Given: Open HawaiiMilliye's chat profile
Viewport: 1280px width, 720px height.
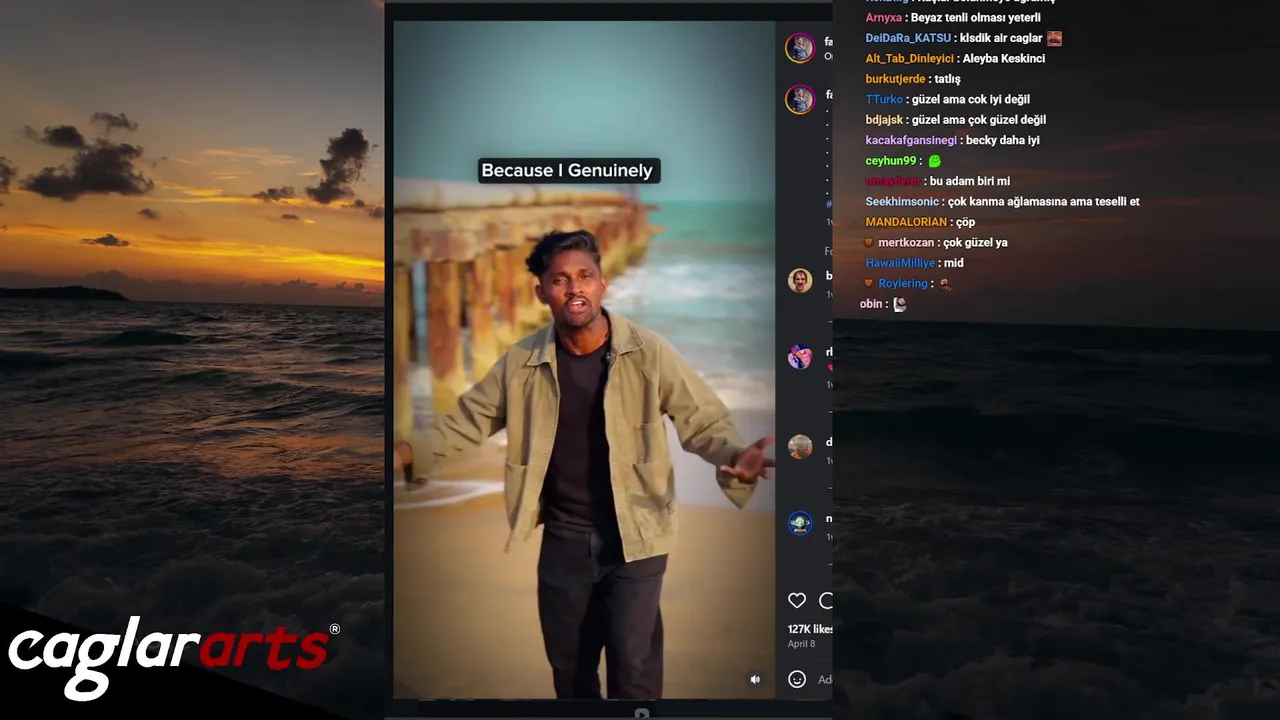Looking at the screenshot, I should click(900, 263).
